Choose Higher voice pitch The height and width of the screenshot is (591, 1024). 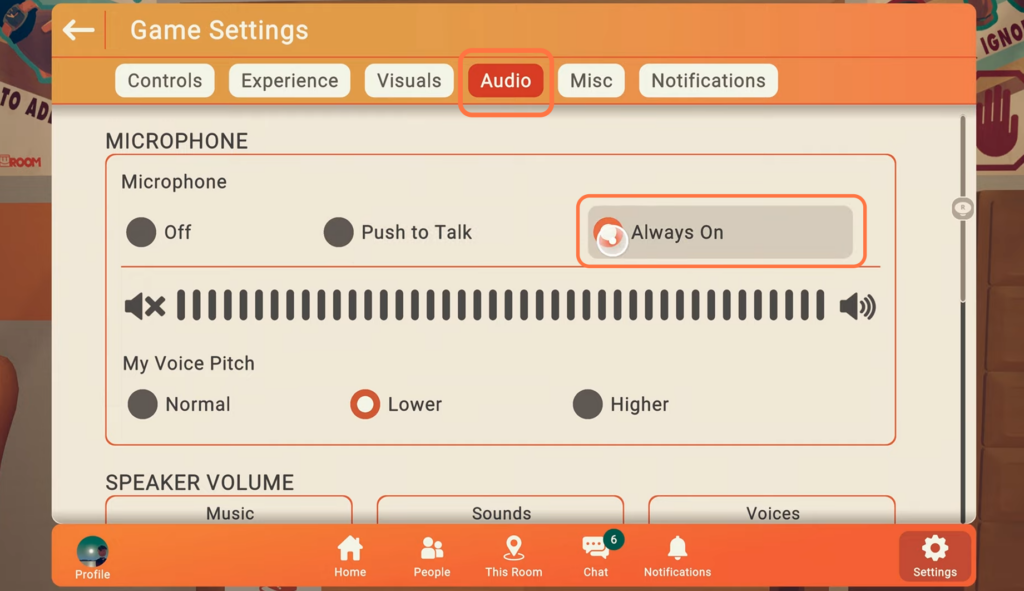point(620,404)
